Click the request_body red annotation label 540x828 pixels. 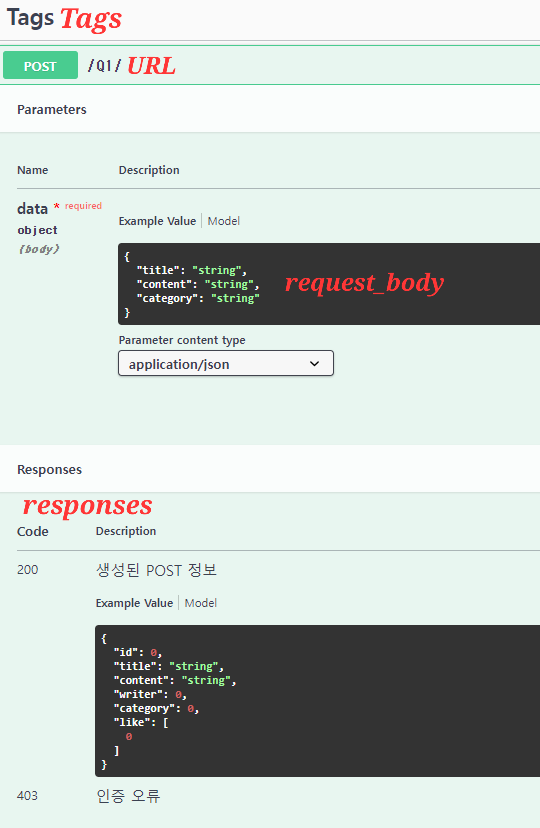(364, 283)
